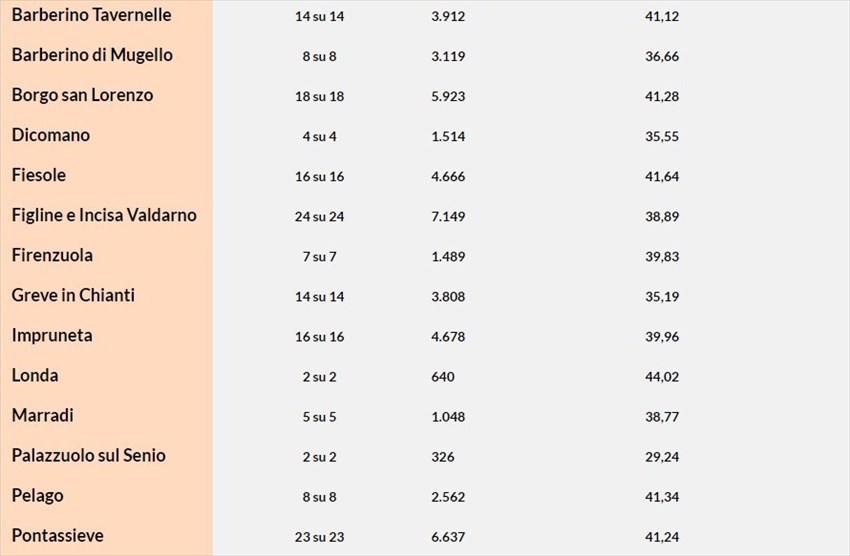Click the Barberino Tavernelle row name
850x556 pixels.
[x=91, y=15]
